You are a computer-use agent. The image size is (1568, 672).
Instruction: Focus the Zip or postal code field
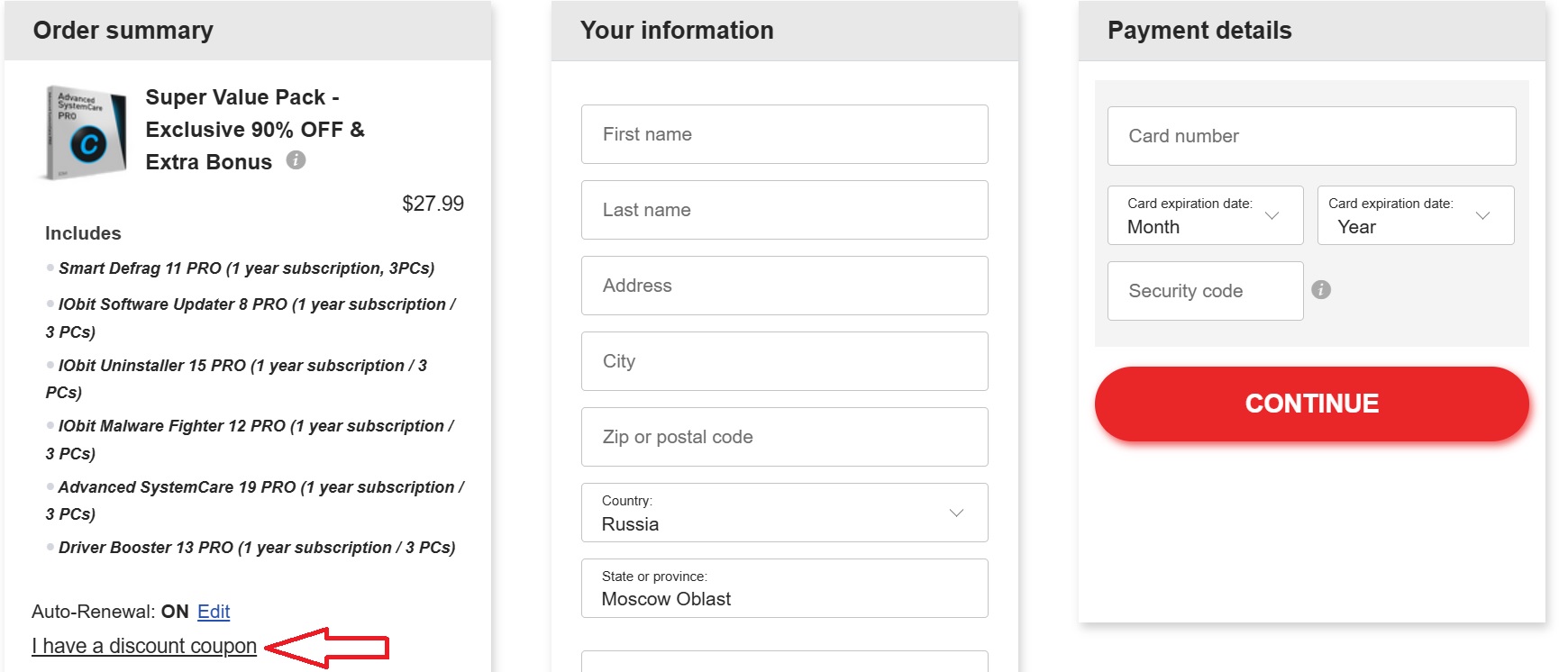coord(784,437)
